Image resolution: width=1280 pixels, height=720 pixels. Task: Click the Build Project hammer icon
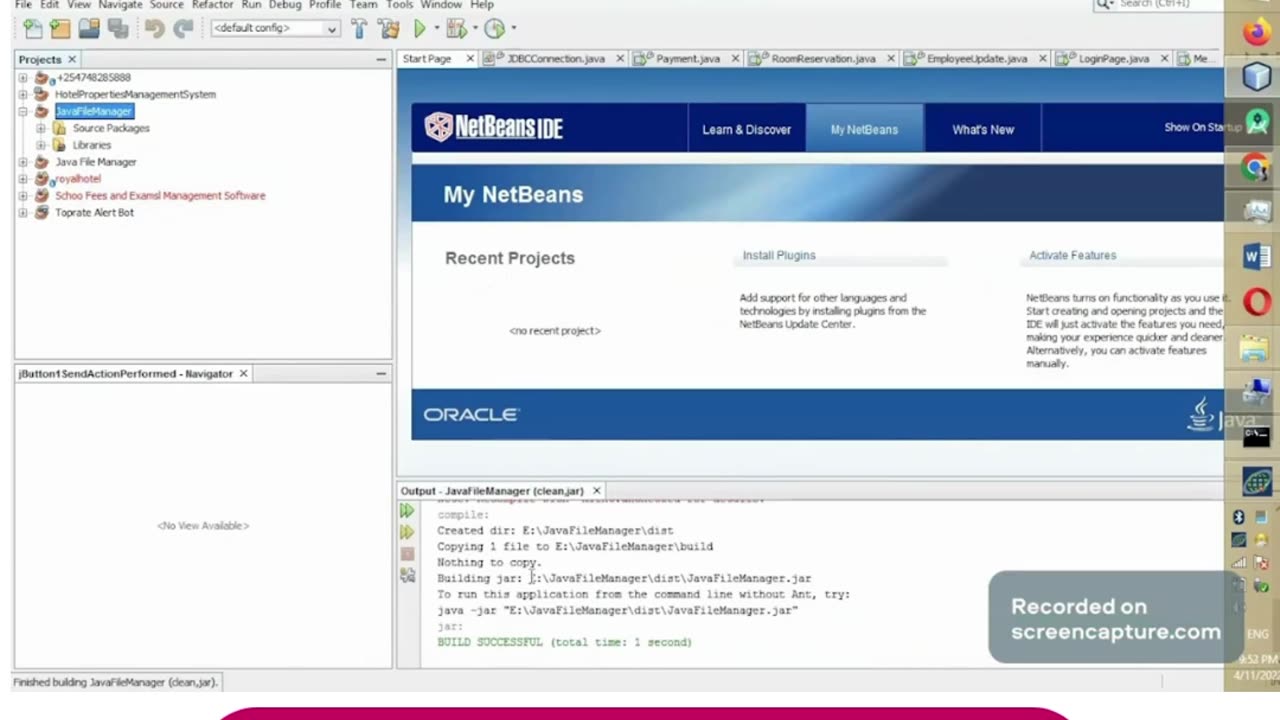click(359, 29)
